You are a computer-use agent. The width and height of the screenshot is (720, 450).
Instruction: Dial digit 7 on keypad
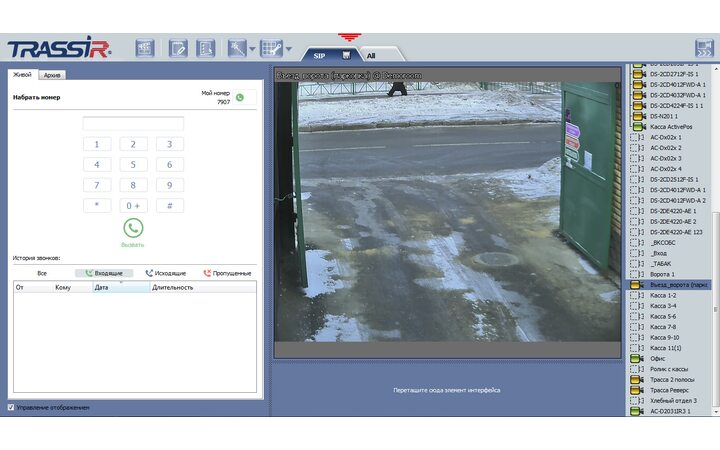[97, 185]
